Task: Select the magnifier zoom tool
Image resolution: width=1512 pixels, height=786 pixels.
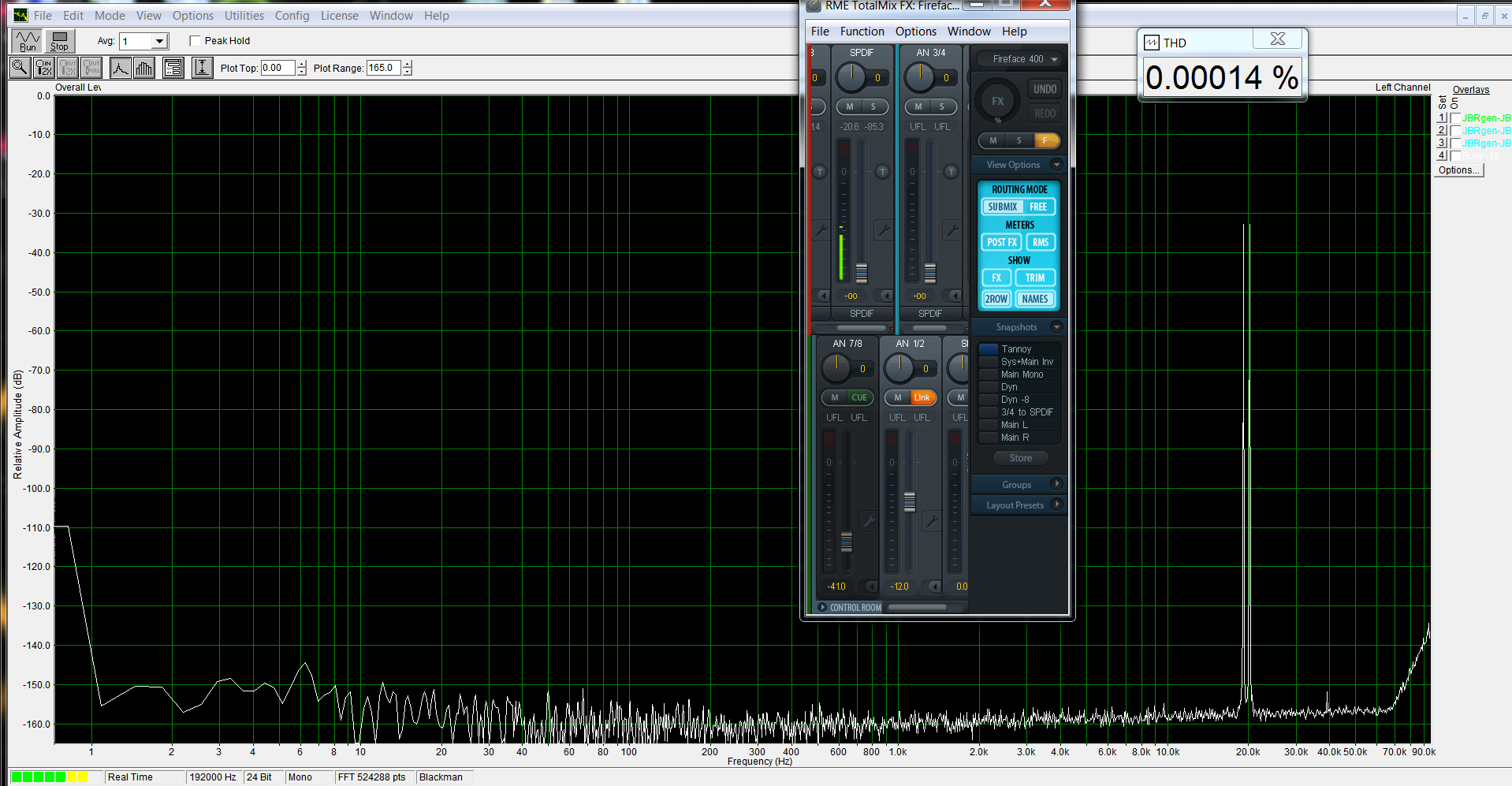Action: pos(20,68)
